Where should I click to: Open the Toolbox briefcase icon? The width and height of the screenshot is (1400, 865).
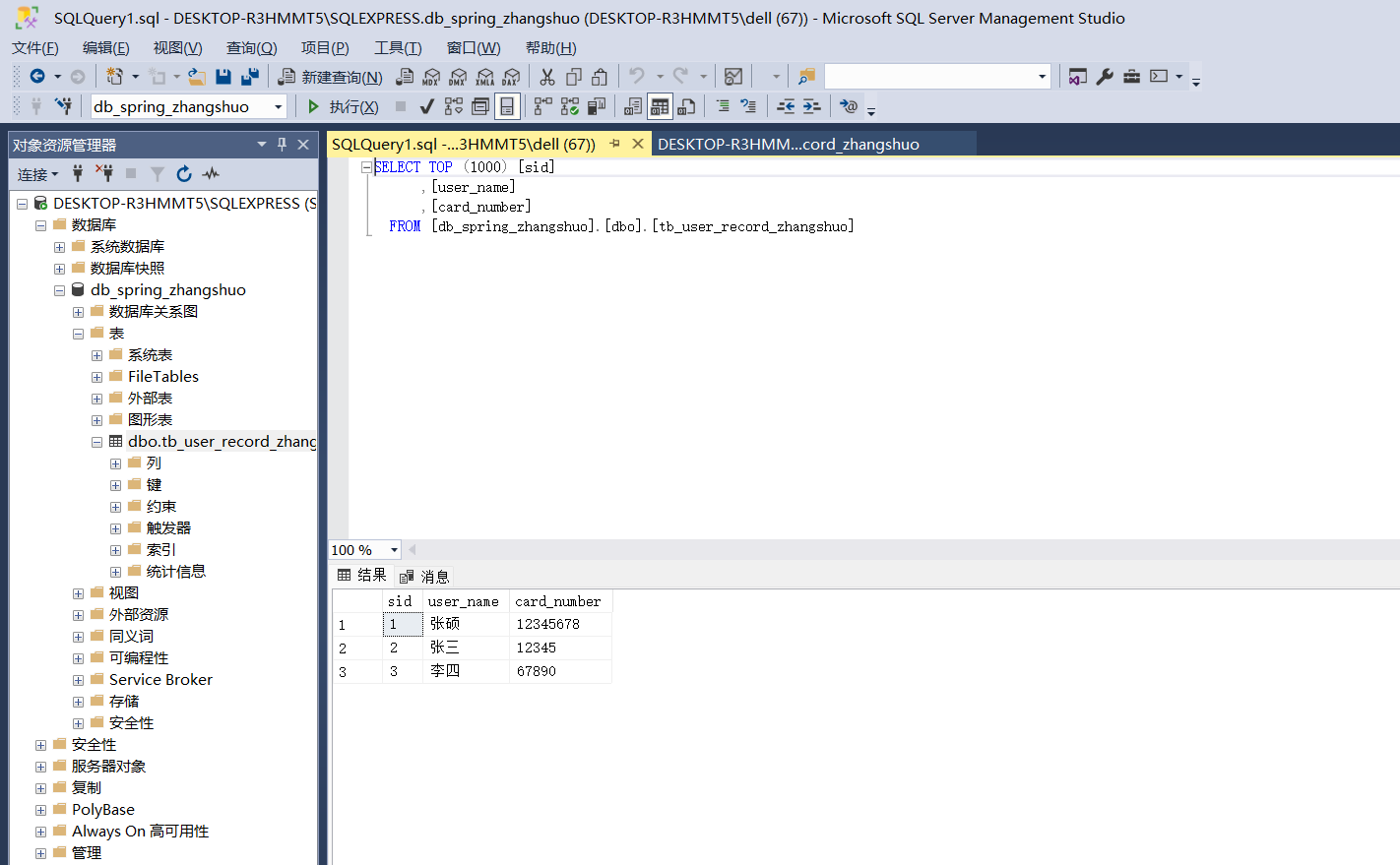(x=1131, y=77)
